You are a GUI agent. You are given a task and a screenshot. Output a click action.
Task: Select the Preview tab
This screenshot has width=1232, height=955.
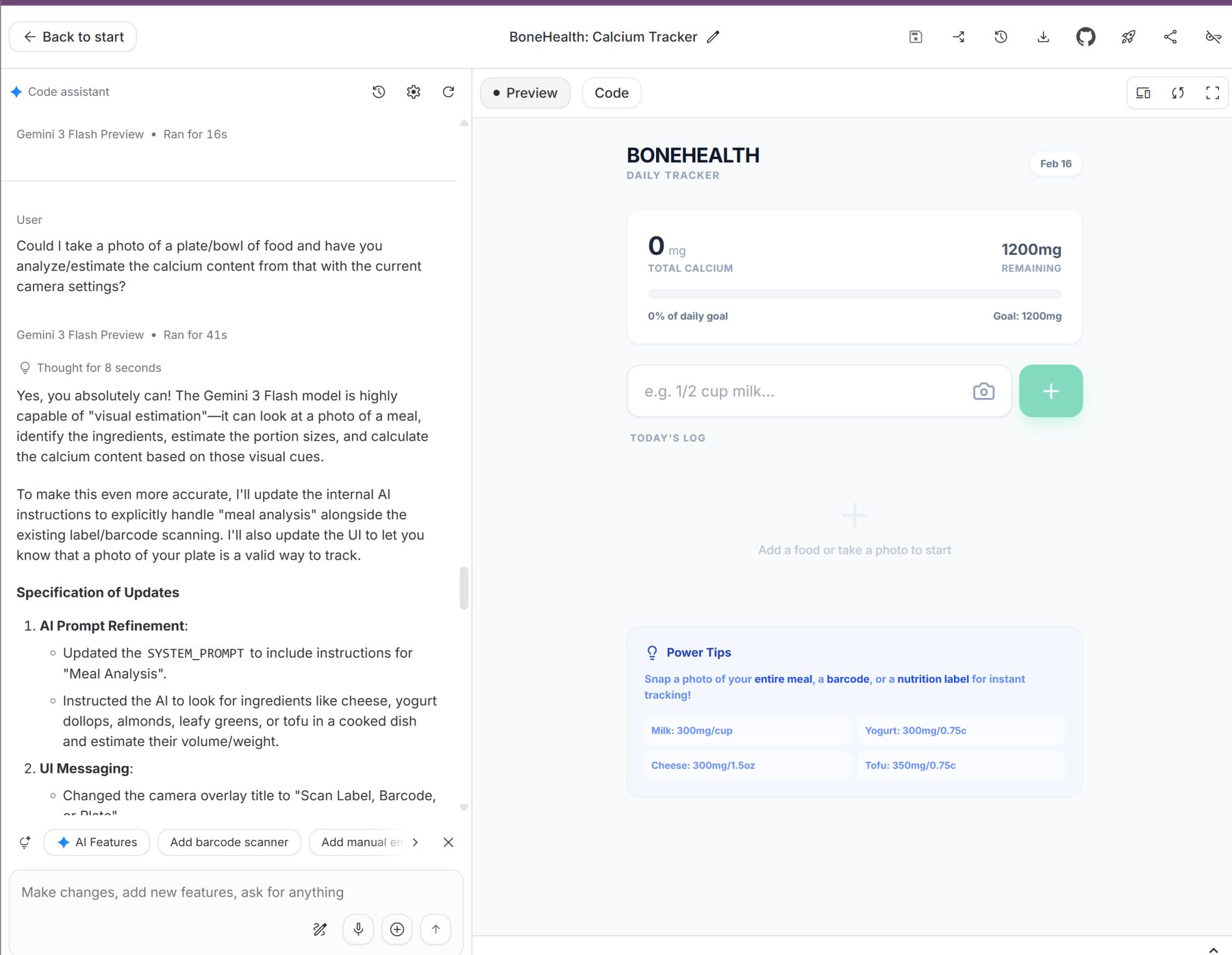(x=524, y=93)
